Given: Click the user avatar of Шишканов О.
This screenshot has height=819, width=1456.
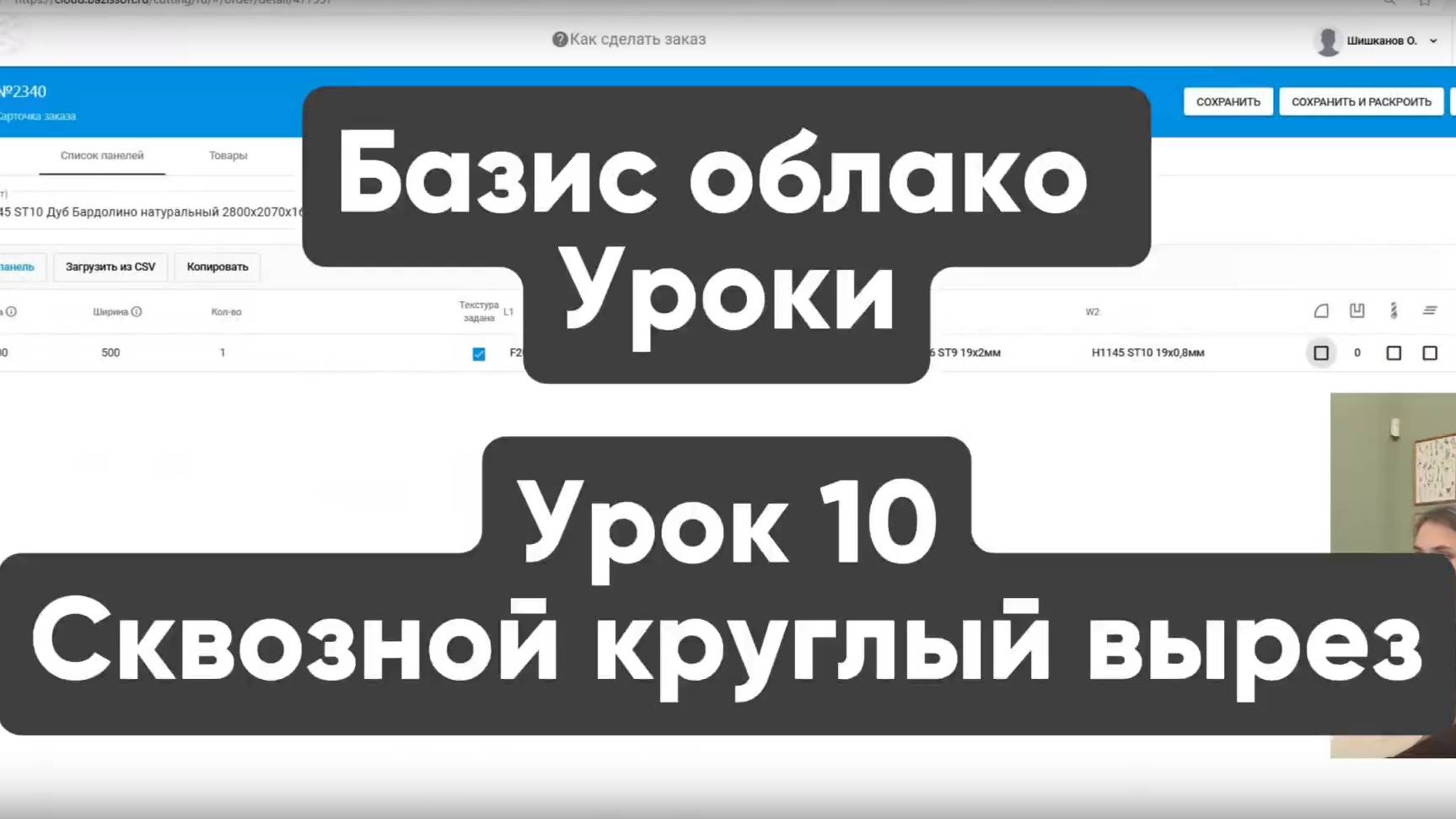Looking at the screenshot, I should (x=1329, y=40).
